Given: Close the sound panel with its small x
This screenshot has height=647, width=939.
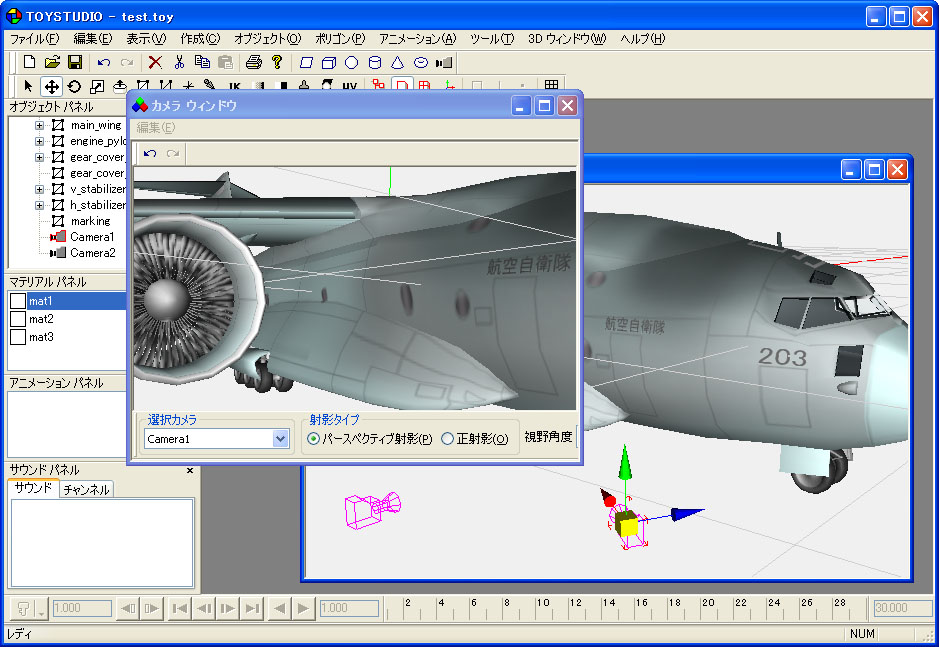Looking at the screenshot, I should coord(190,470).
